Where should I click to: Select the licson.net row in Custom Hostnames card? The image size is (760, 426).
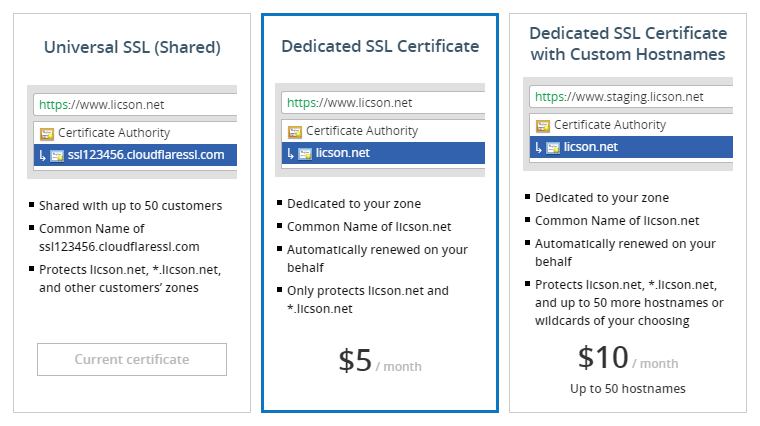631,147
